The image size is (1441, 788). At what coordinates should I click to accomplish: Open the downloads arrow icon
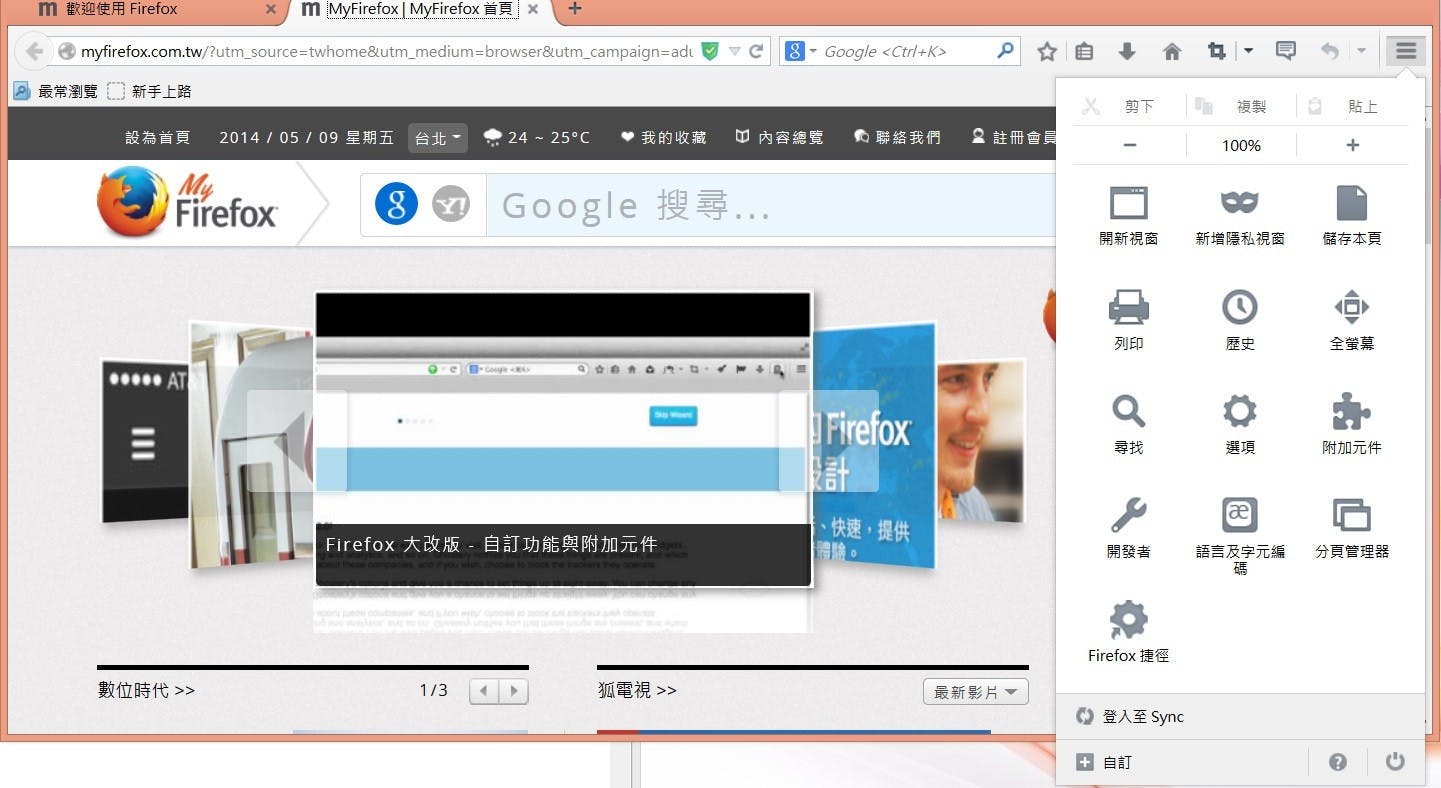click(1127, 51)
